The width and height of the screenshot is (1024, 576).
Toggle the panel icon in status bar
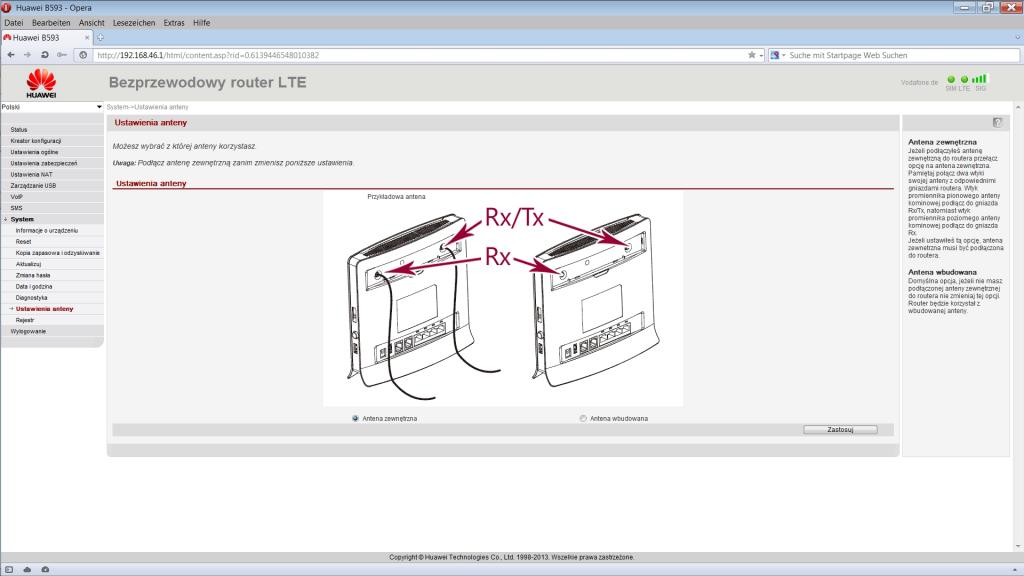point(9,569)
